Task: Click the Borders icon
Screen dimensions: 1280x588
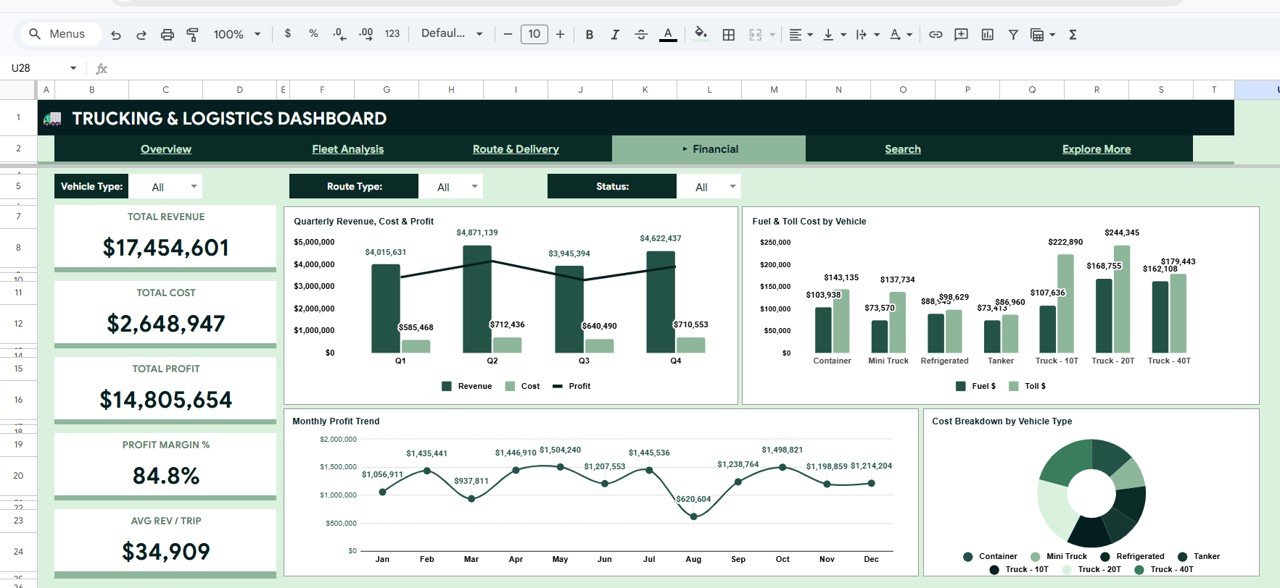Action: tap(727, 33)
